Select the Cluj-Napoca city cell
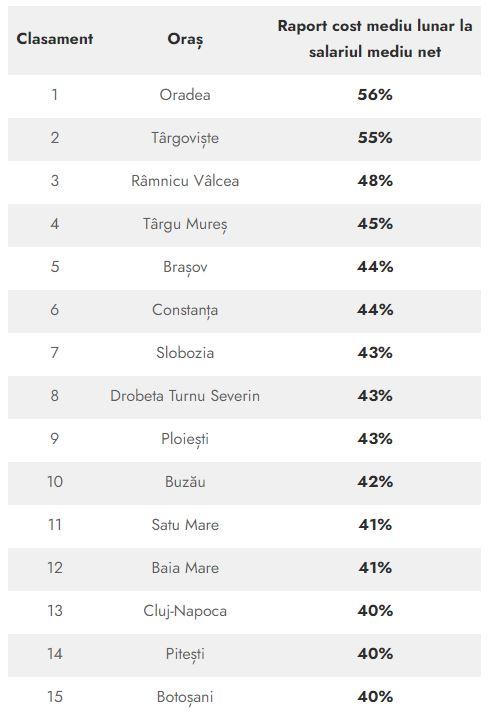This screenshot has width=488, height=718. (185, 611)
